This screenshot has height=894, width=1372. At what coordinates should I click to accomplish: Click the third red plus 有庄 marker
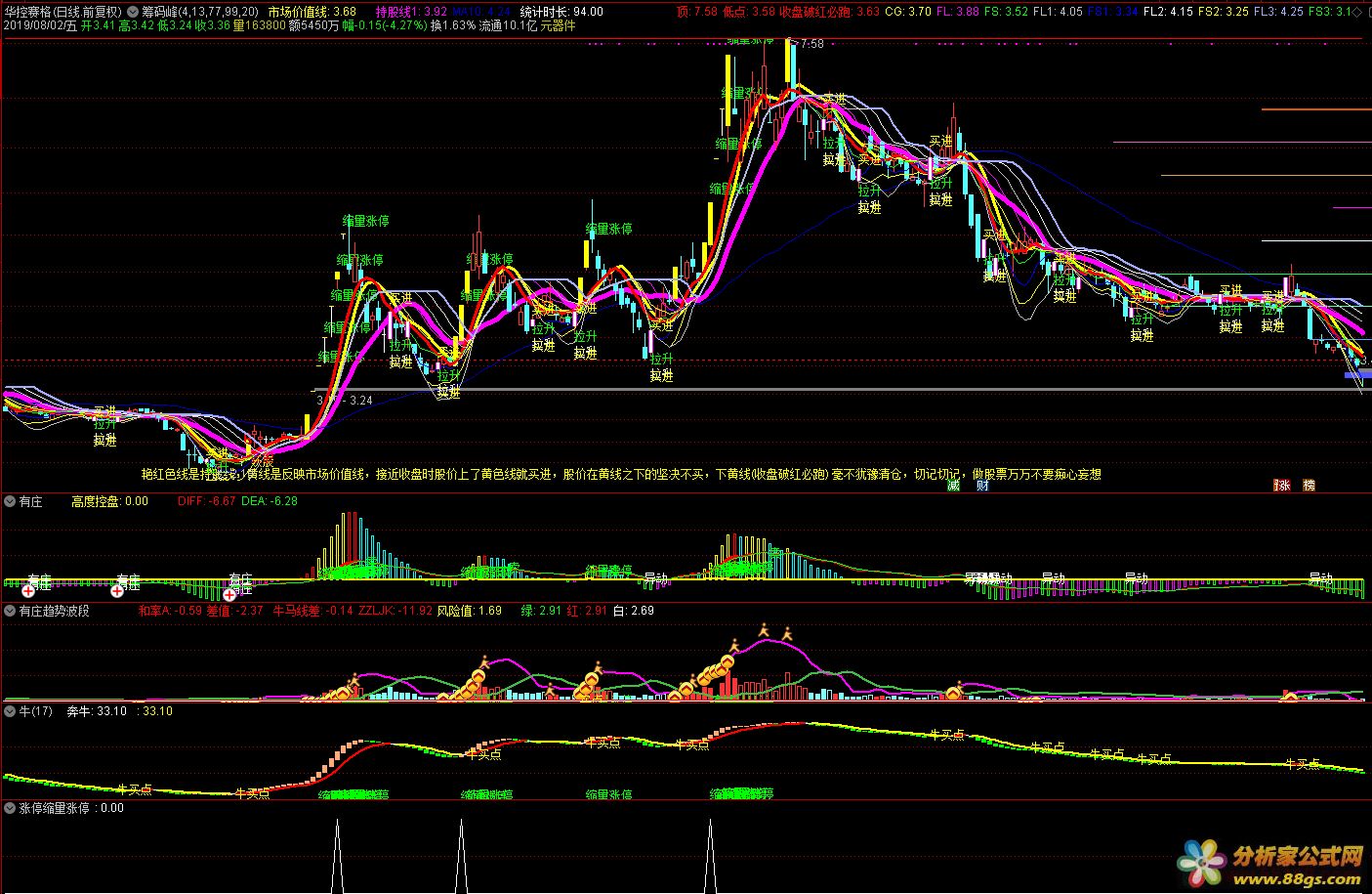click(x=229, y=593)
